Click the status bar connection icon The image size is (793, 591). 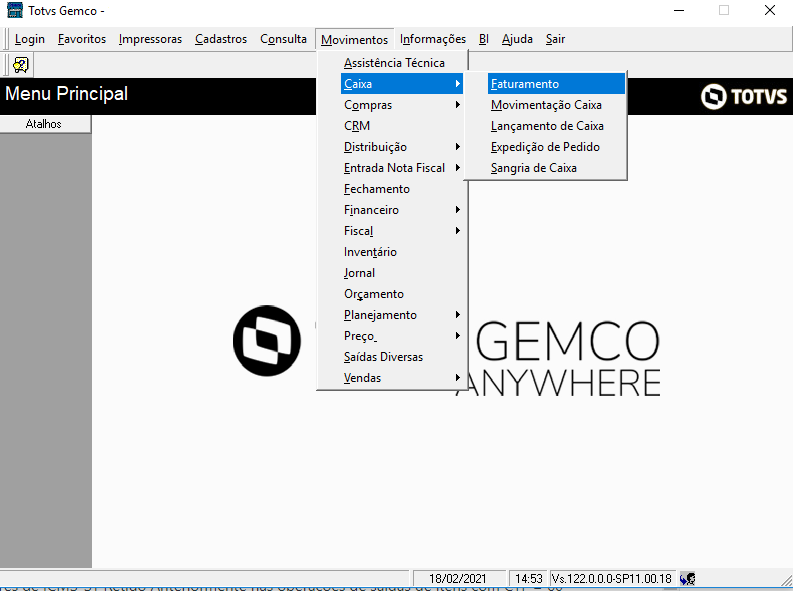[x=687, y=578]
